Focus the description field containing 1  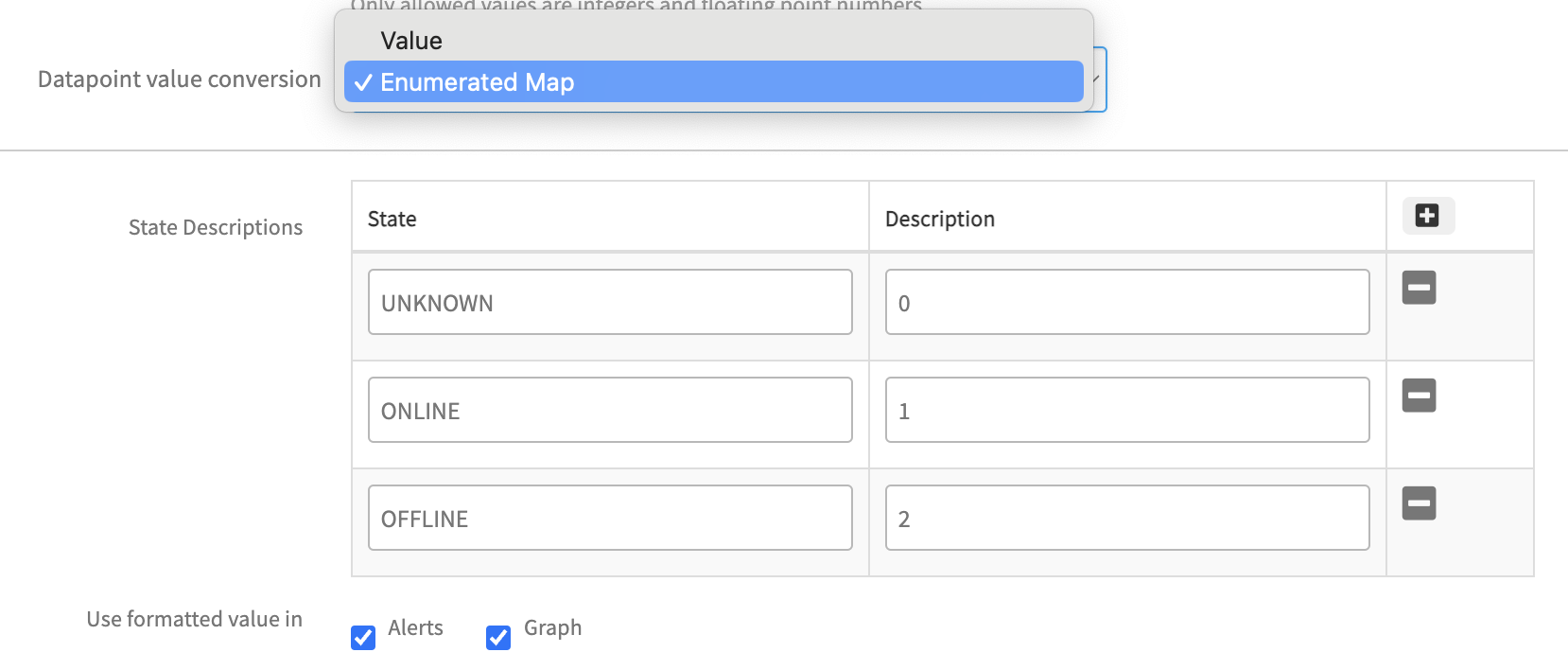[x=1127, y=411]
